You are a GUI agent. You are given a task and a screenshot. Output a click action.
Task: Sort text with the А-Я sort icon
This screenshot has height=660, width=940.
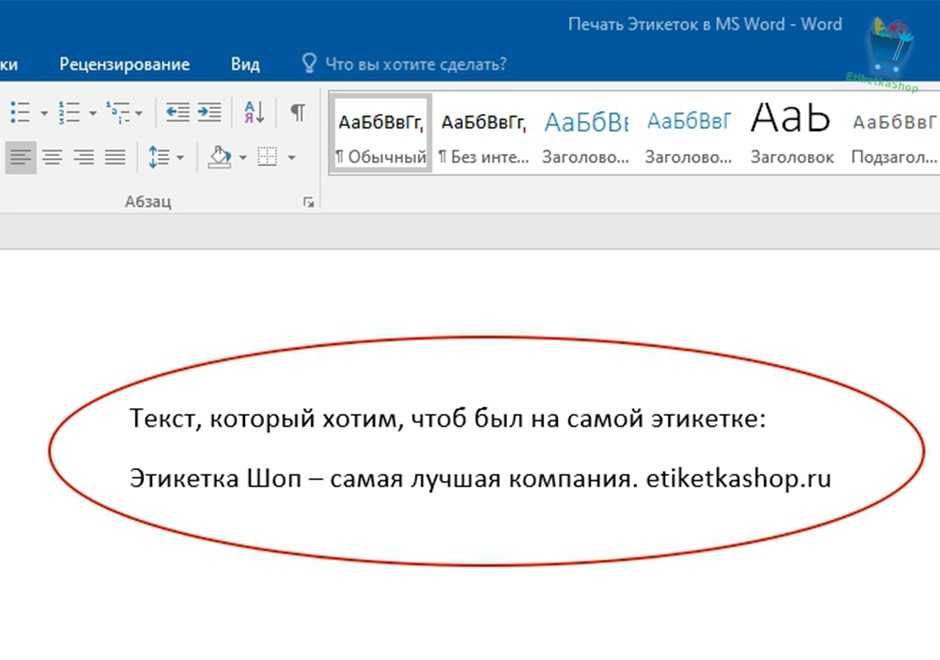(x=254, y=112)
